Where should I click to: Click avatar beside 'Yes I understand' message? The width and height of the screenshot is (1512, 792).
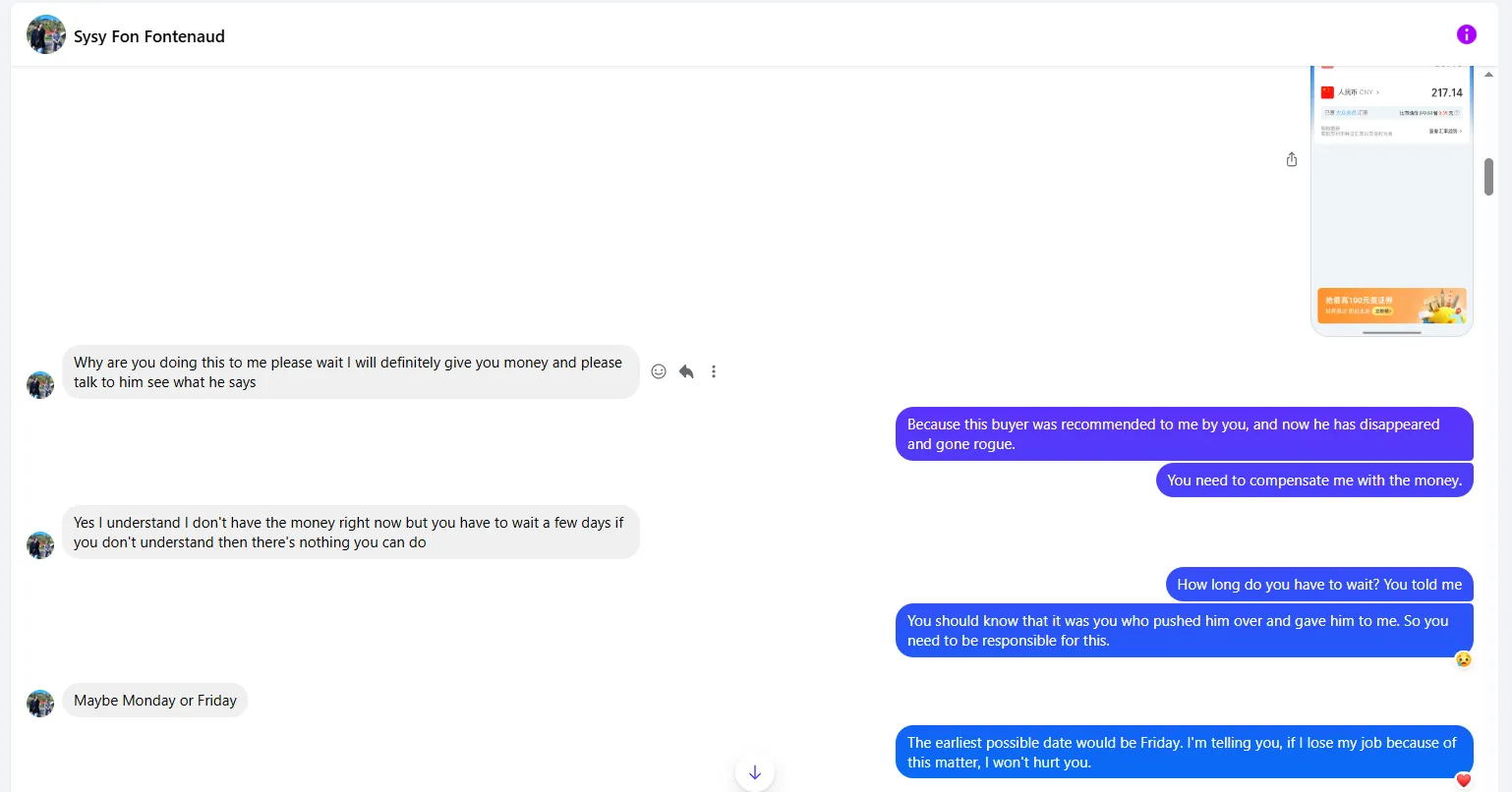coord(40,544)
